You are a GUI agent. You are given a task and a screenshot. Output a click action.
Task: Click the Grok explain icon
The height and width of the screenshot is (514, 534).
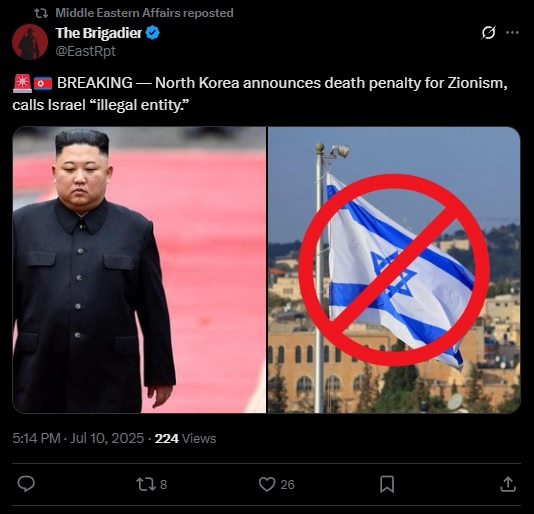coord(488,33)
